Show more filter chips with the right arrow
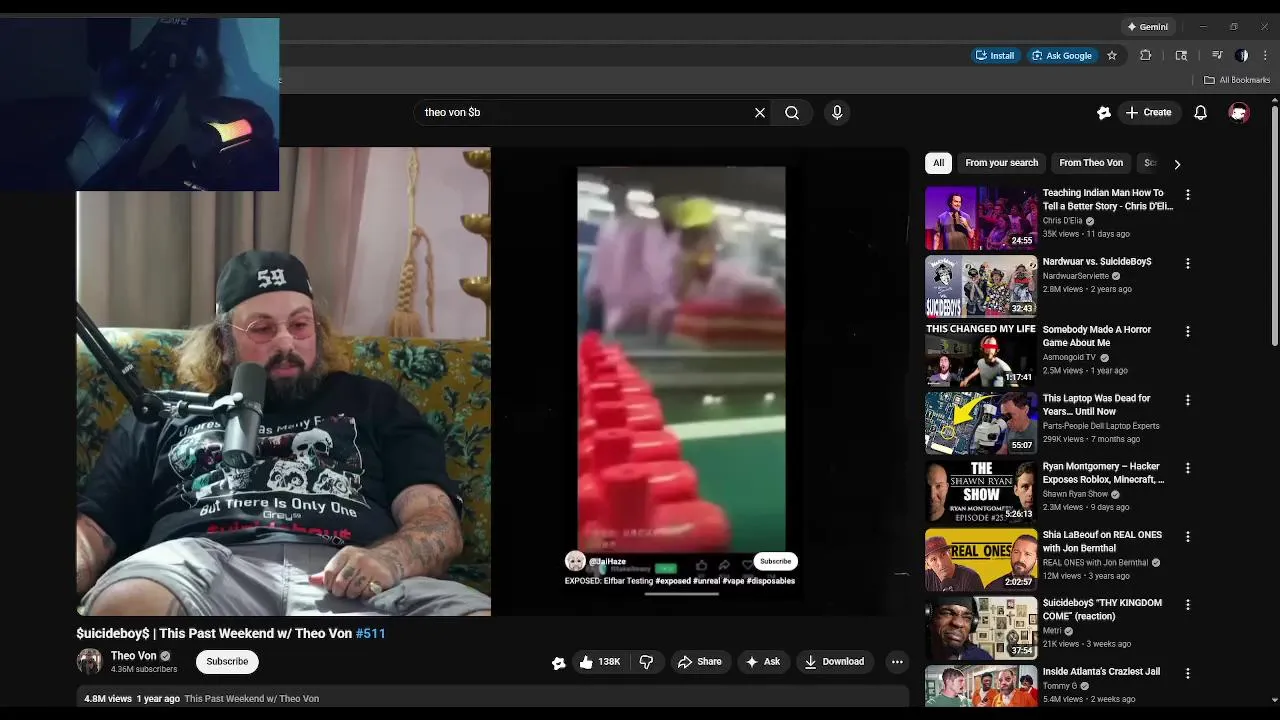 (1177, 164)
